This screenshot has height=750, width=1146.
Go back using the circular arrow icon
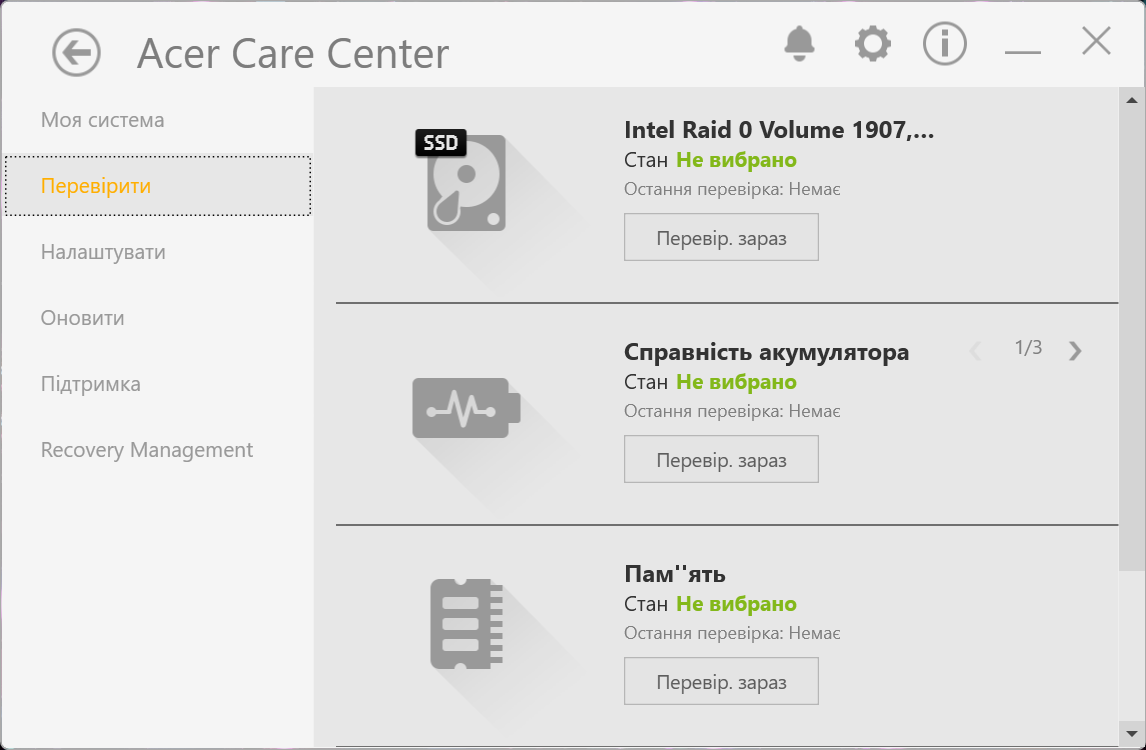[77, 53]
